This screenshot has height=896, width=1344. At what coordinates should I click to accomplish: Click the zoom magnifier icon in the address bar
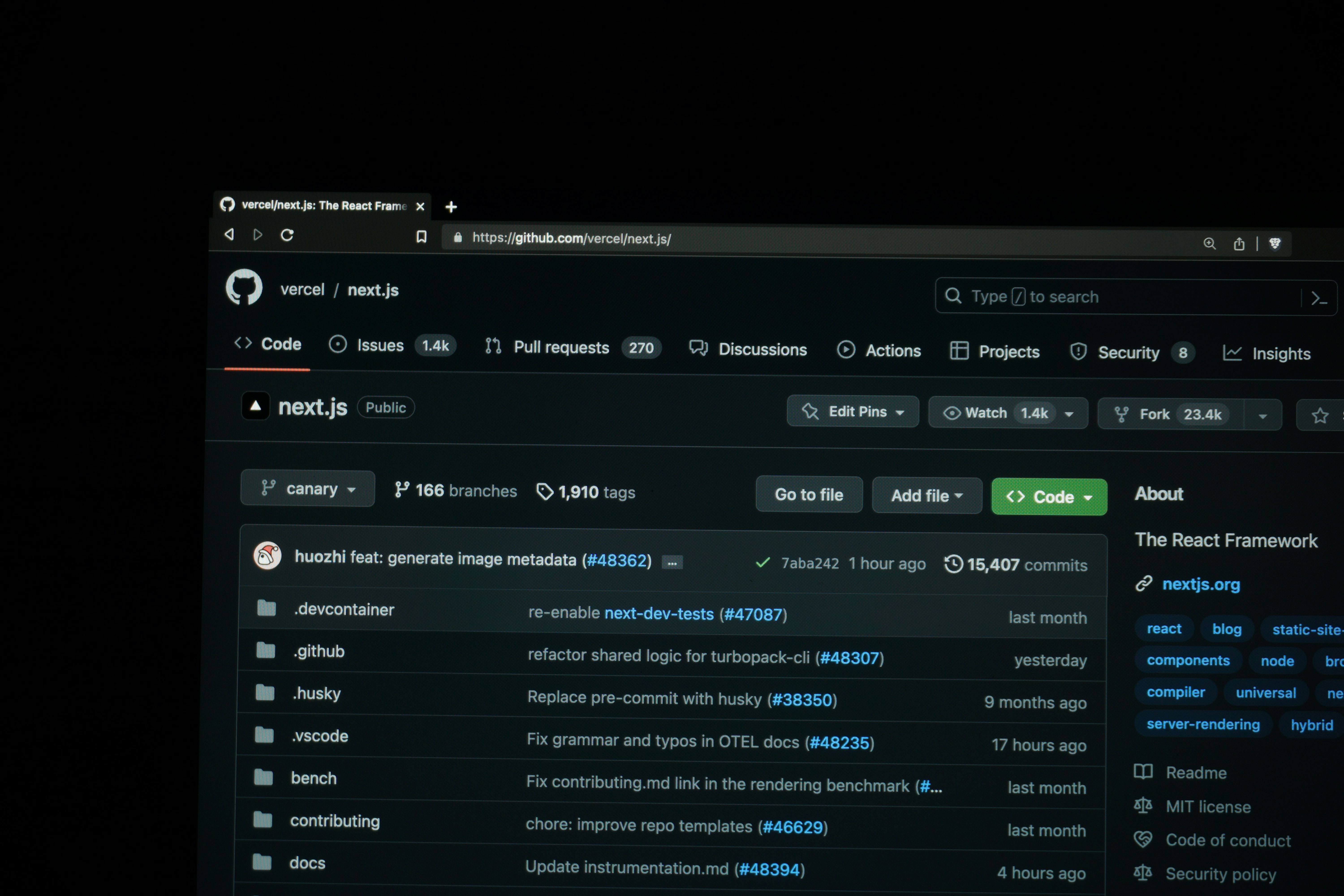(x=1209, y=243)
